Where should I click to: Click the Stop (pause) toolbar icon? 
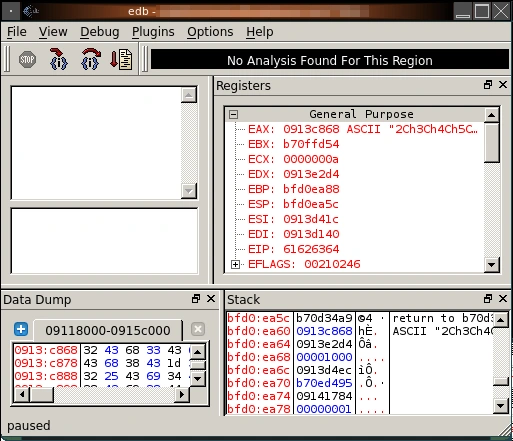pos(27,60)
